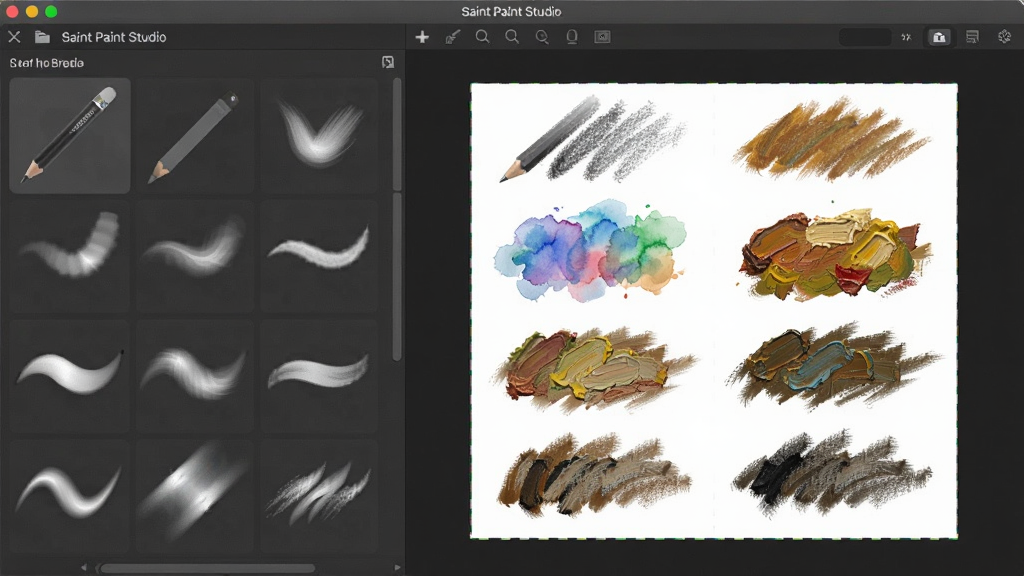This screenshot has width=1024, height=576.
Task: Click the horizontal scrollbar thumb under the brushes
Action: tap(208, 568)
